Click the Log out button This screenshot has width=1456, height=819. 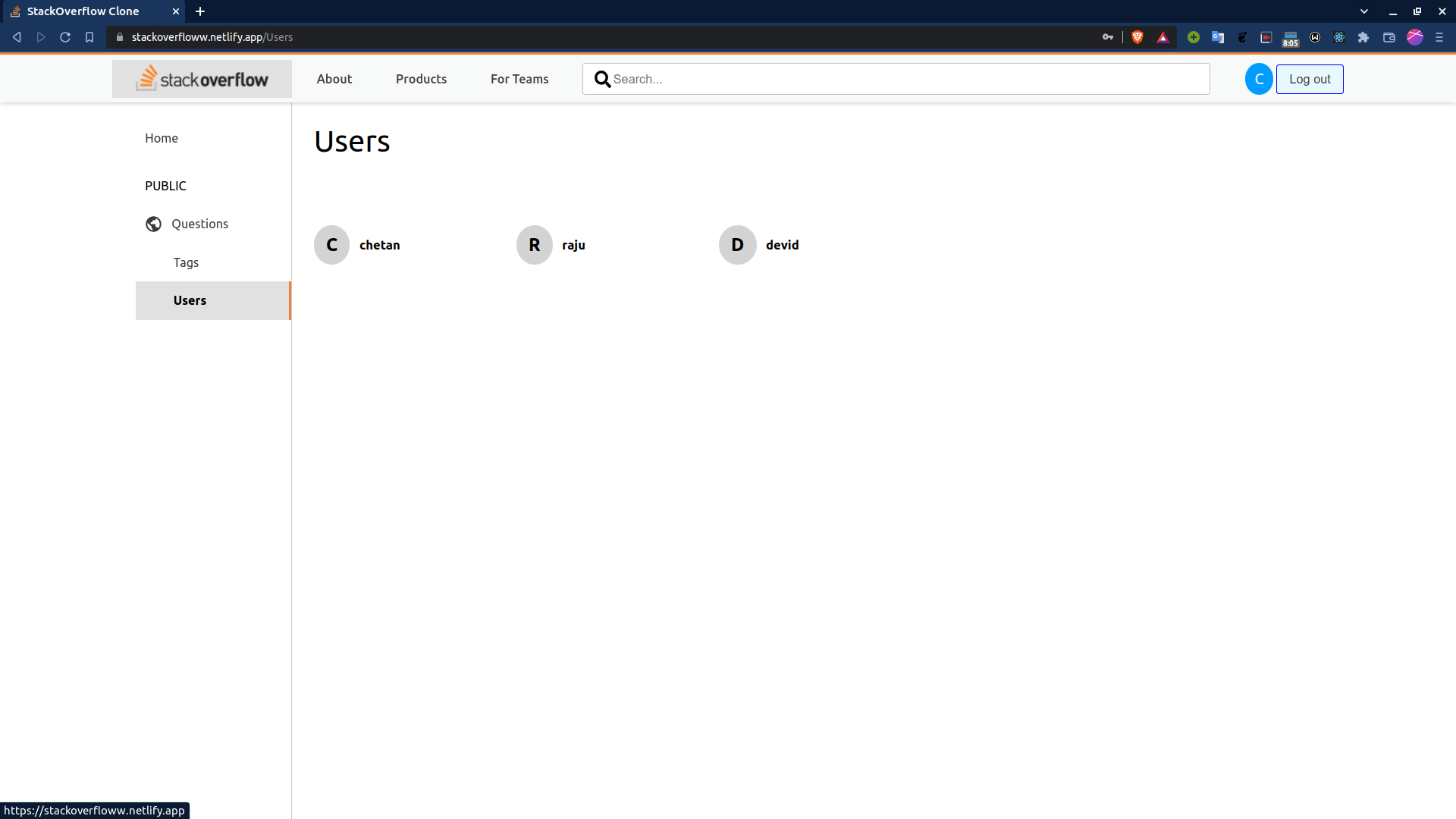[x=1310, y=79]
